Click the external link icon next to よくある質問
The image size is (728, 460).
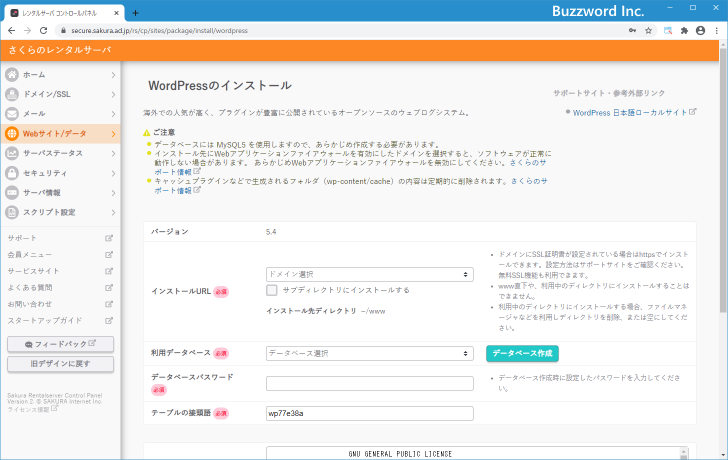pyautogui.click(x=109, y=288)
